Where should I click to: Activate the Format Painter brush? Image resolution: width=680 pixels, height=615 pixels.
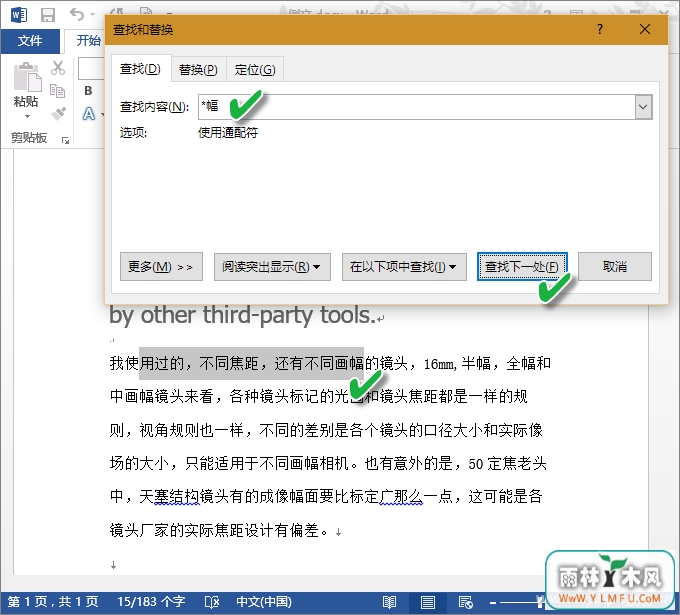(x=58, y=114)
